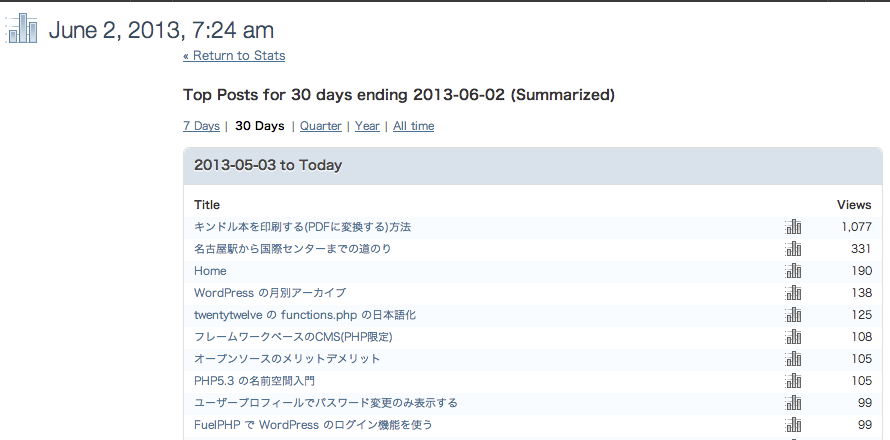890x440 pixels.
Task: Open stats icon for オープンソースのメリットデメリット
Action: coord(793,359)
